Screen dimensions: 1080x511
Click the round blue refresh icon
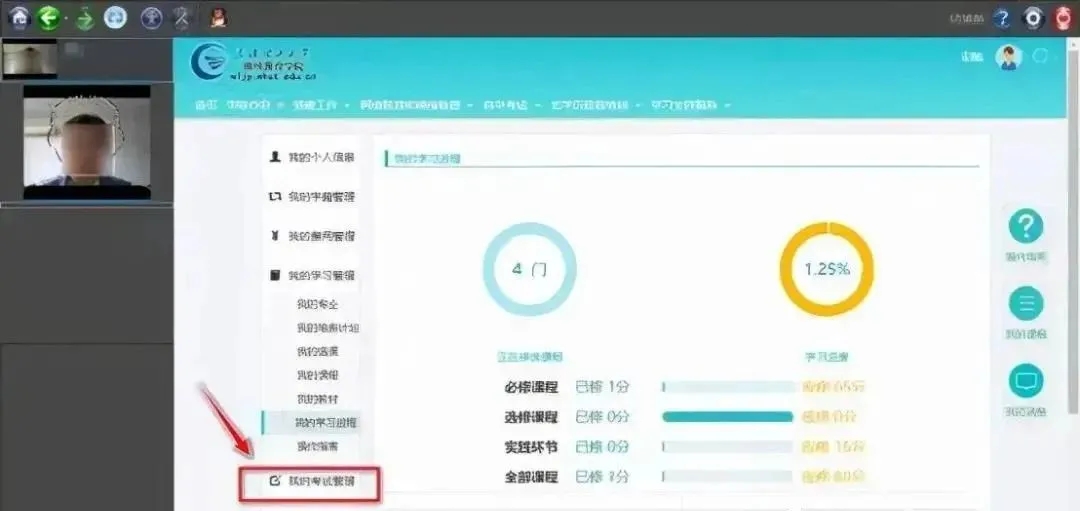click(x=116, y=17)
